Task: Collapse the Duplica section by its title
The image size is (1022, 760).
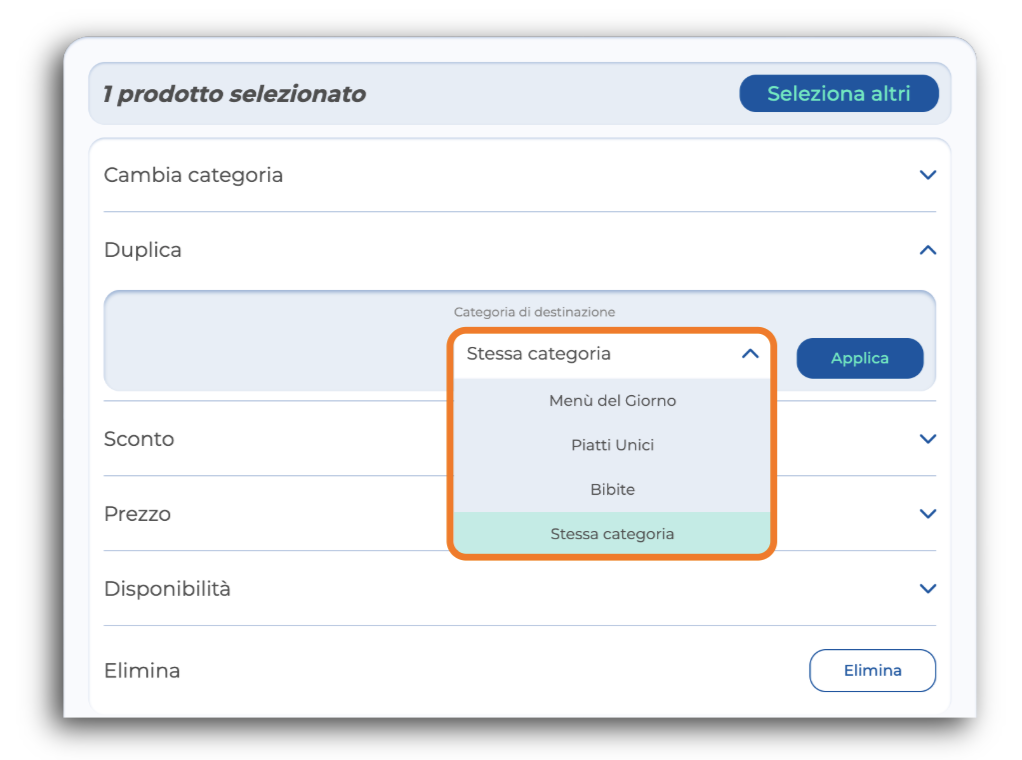Action: 143,250
